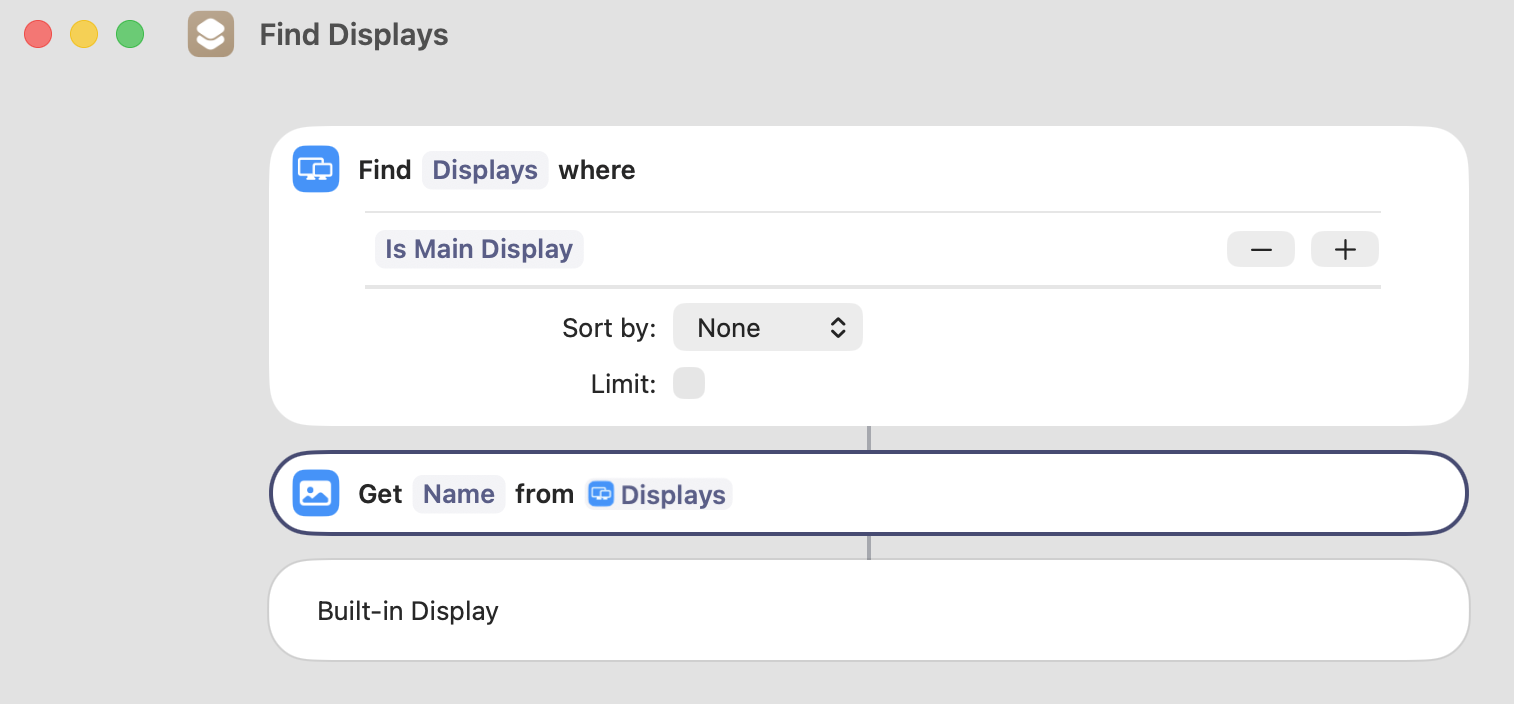Minimize the shortcut editor window
The width and height of the screenshot is (1514, 704).
[x=84, y=35]
